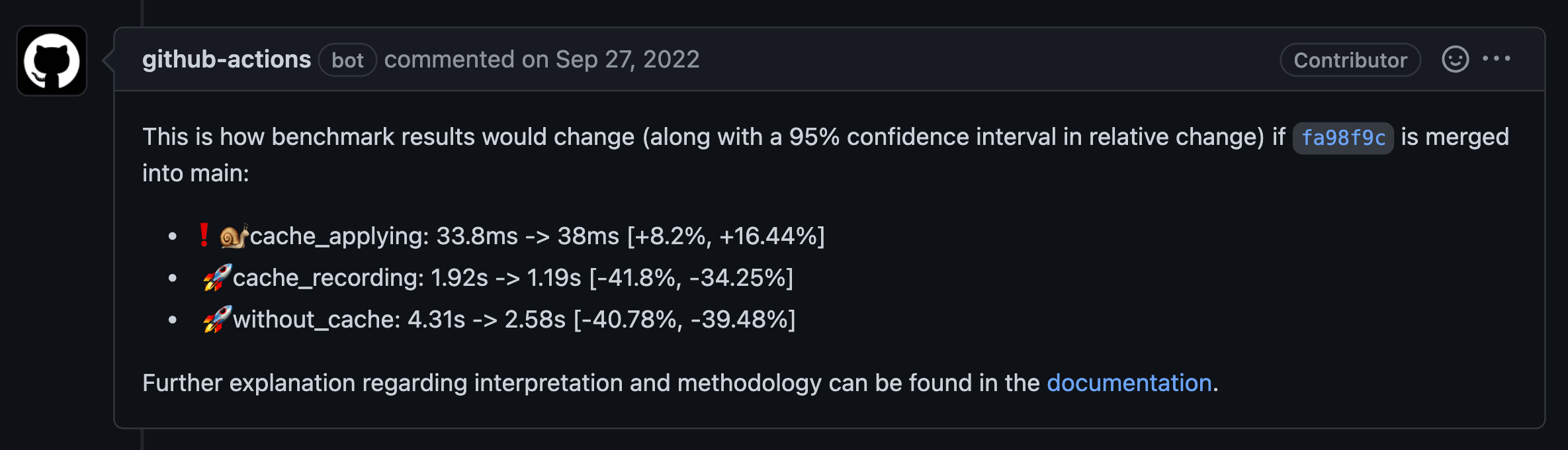Add an emoji reaction to comment
This screenshot has width=1568, height=450.
coord(1455,60)
